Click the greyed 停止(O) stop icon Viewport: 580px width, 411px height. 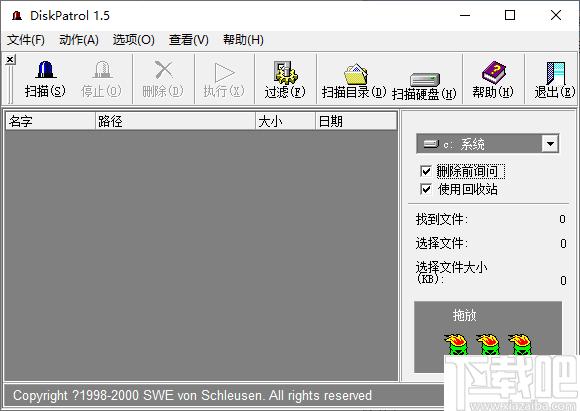point(102,69)
